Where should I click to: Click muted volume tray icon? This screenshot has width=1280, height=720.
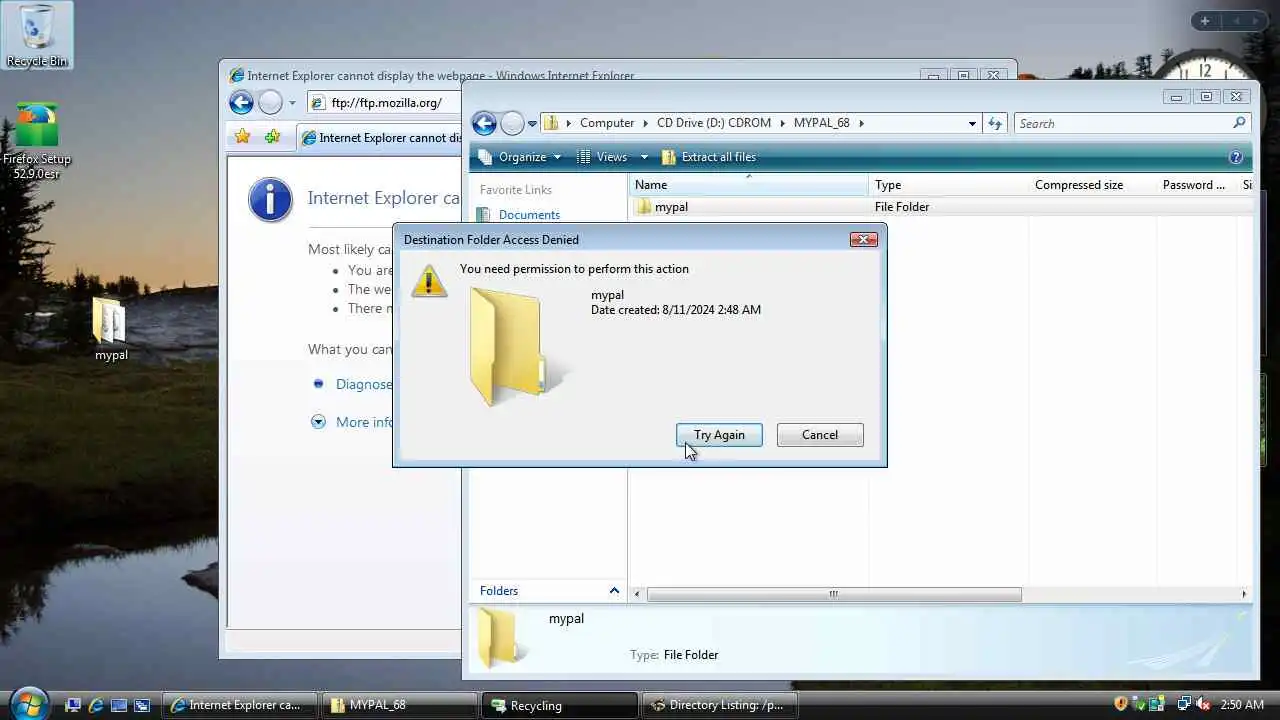[x=1202, y=704]
